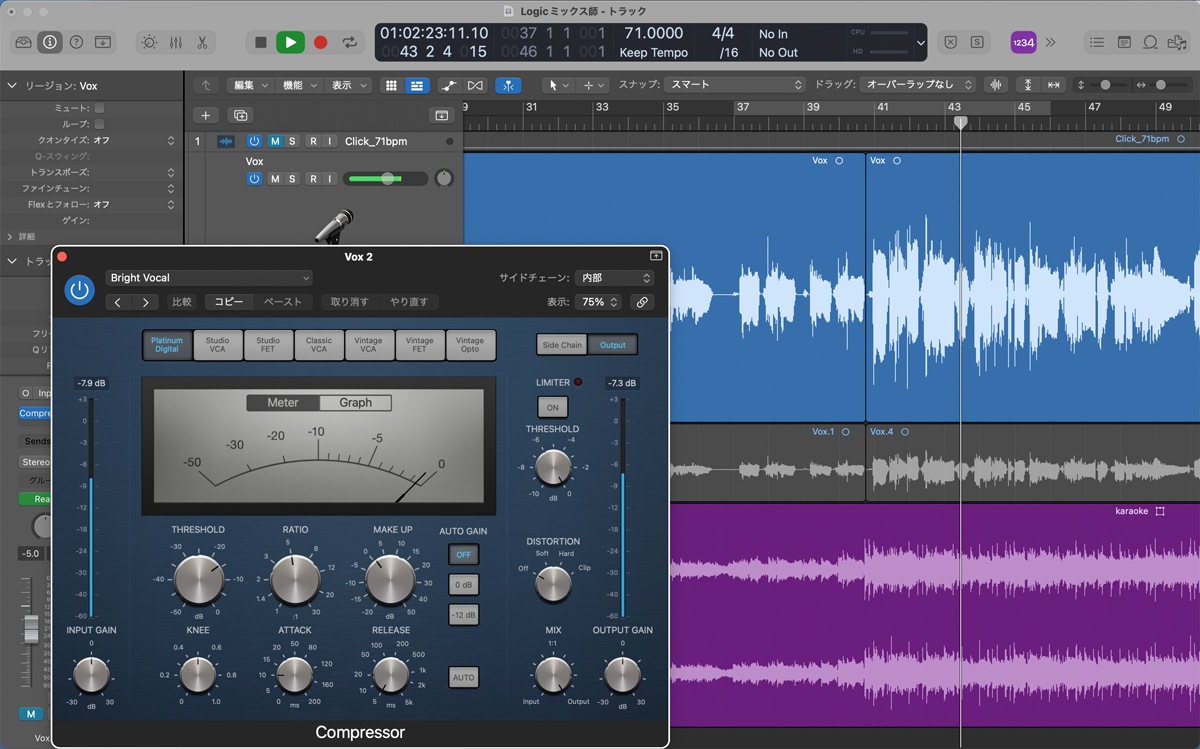Toggle the blue catch playhead button
The width and height of the screenshot is (1200, 749).
[x=509, y=85]
